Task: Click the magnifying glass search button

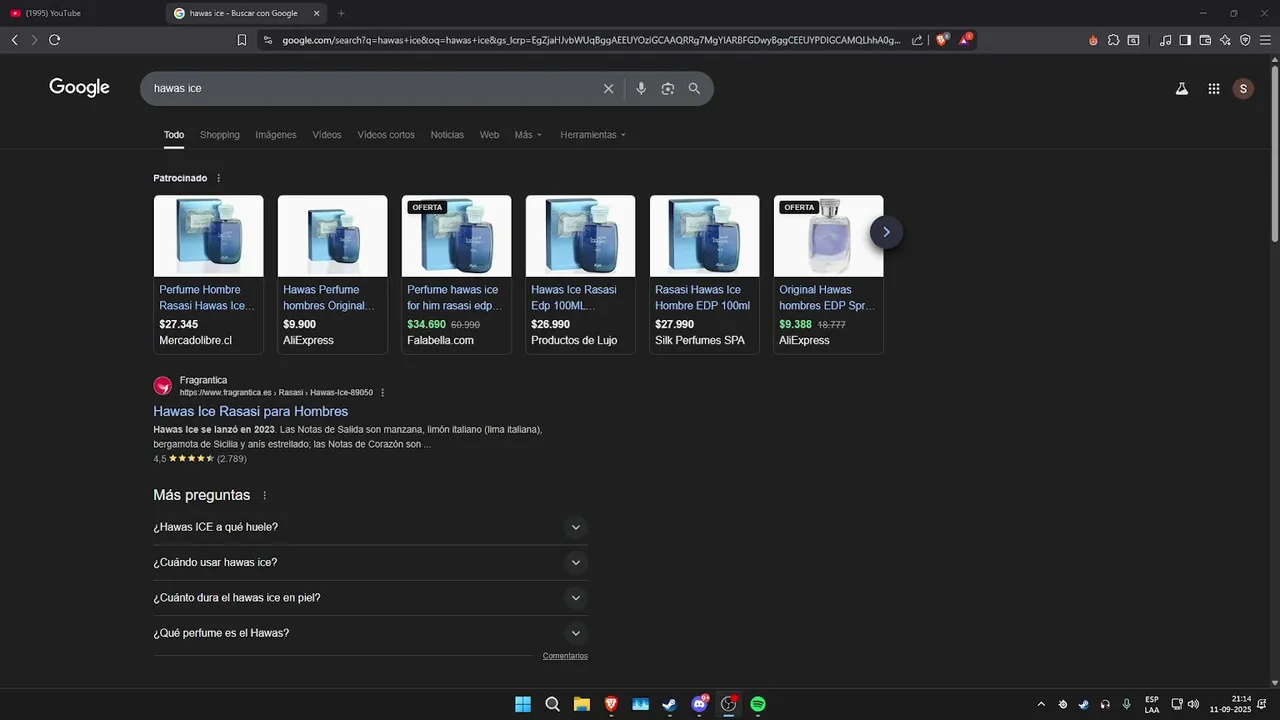Action: click(694, 89)
